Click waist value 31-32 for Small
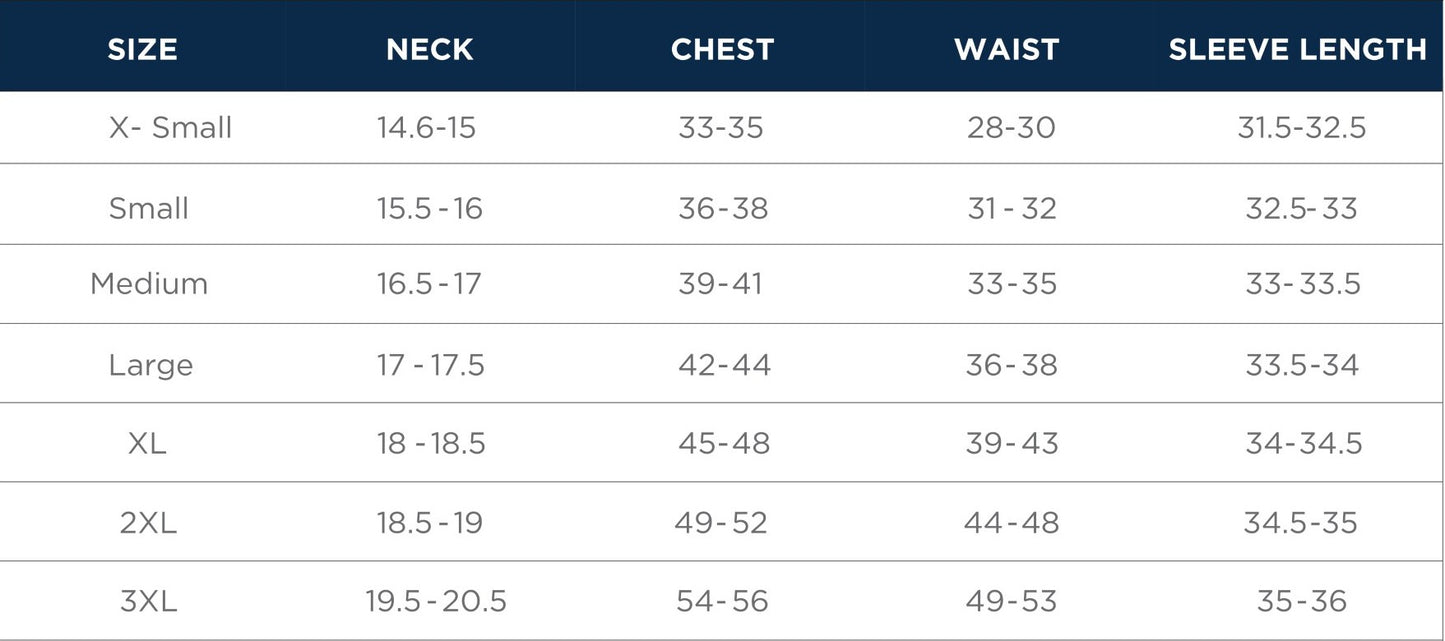1445x641 pixels. pyautogui.click(x=1011, y=208)
